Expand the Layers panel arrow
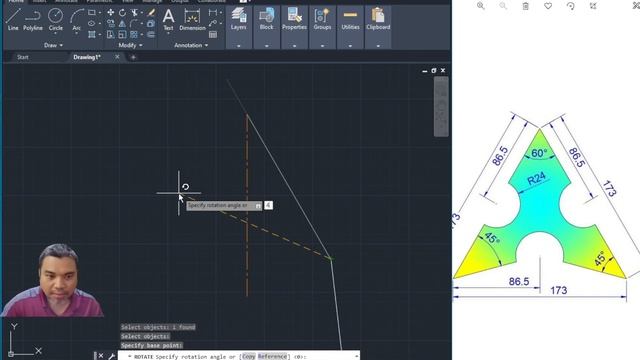The width and height of the screenshot is (640, 360). tap(239, 46)
